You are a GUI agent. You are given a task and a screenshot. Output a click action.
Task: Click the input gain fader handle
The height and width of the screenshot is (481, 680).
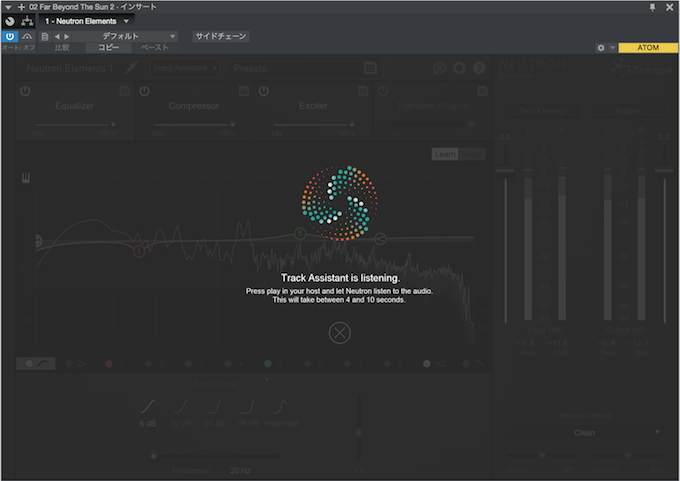point(505,170)
